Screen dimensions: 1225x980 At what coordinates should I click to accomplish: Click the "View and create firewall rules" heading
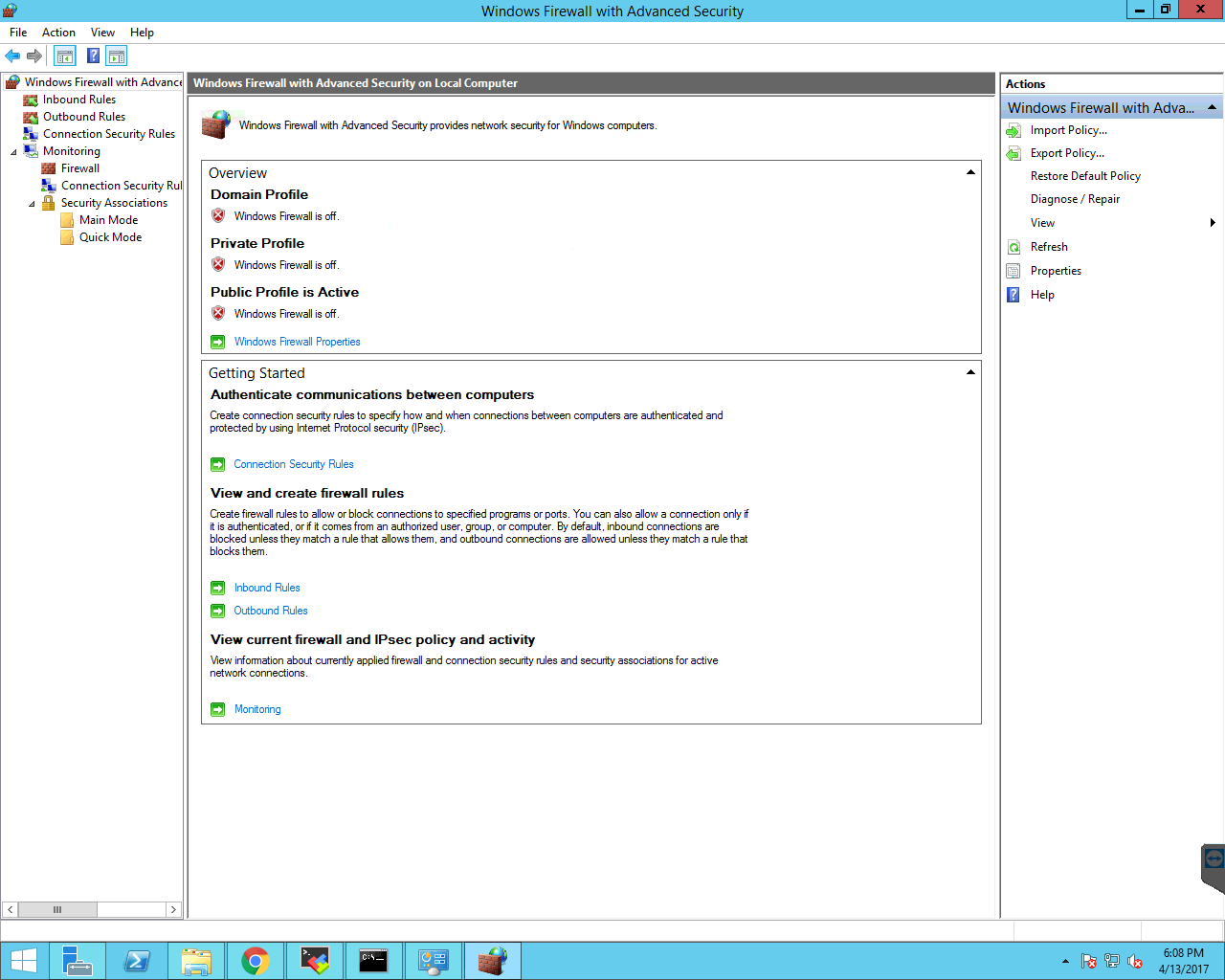pyautogui.click(x=307, y=493)
